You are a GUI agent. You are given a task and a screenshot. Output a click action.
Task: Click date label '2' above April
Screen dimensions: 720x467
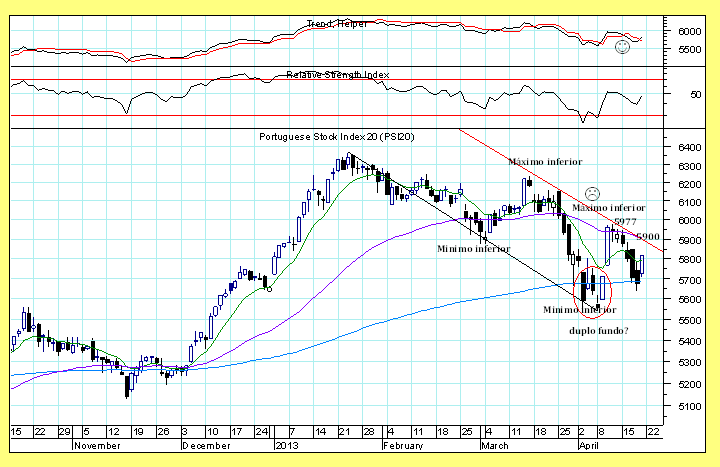click(x=582, y=432)
